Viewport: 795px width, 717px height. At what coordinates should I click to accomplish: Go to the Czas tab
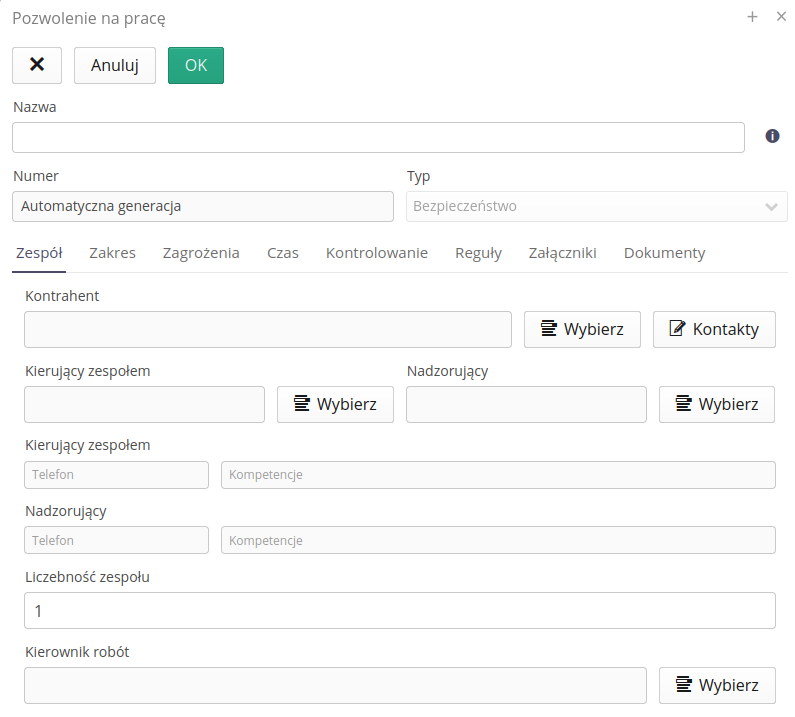point(283,253)
